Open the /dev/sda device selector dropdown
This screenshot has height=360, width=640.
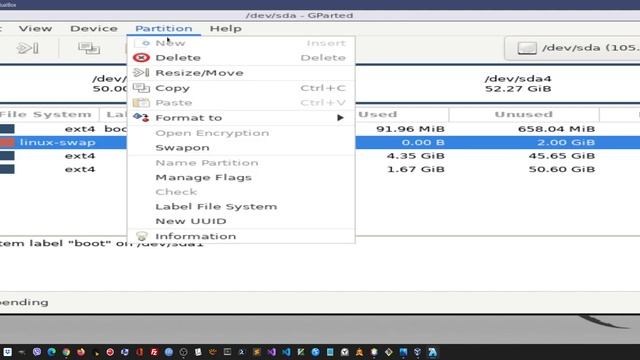pyautogui.click(x=572, y=48)
